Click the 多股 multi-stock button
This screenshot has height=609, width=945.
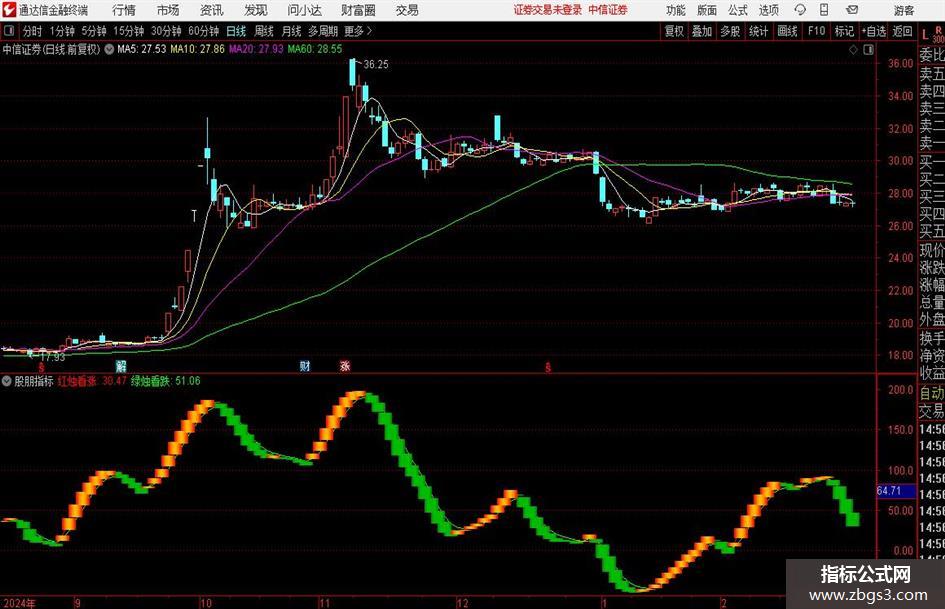point(730,31)
